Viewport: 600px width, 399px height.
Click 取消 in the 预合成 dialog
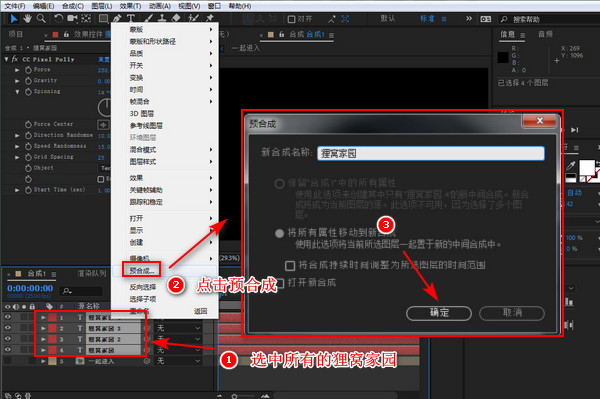pyautogui.click(x=512, y=313)
